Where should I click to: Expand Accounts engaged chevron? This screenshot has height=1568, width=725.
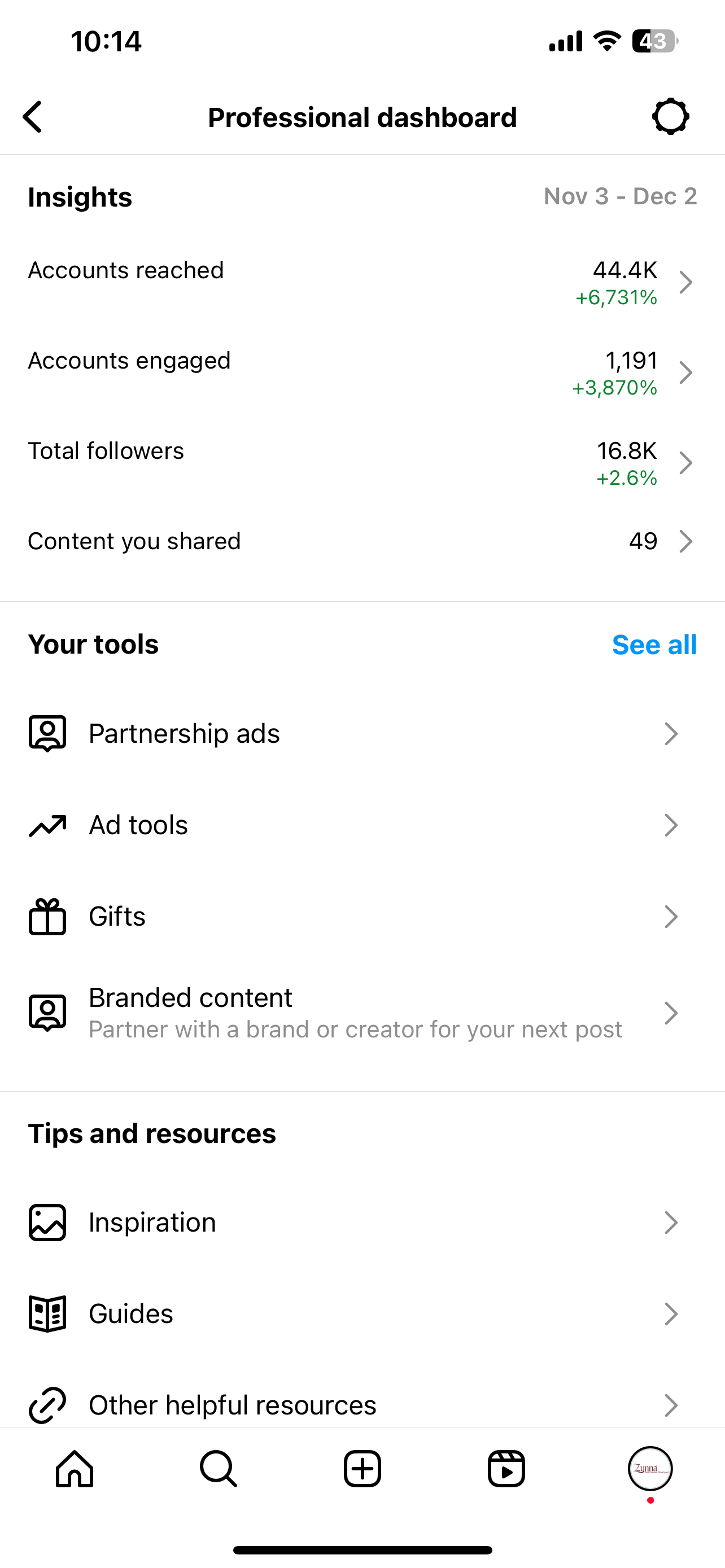click(x=685, y=373)
